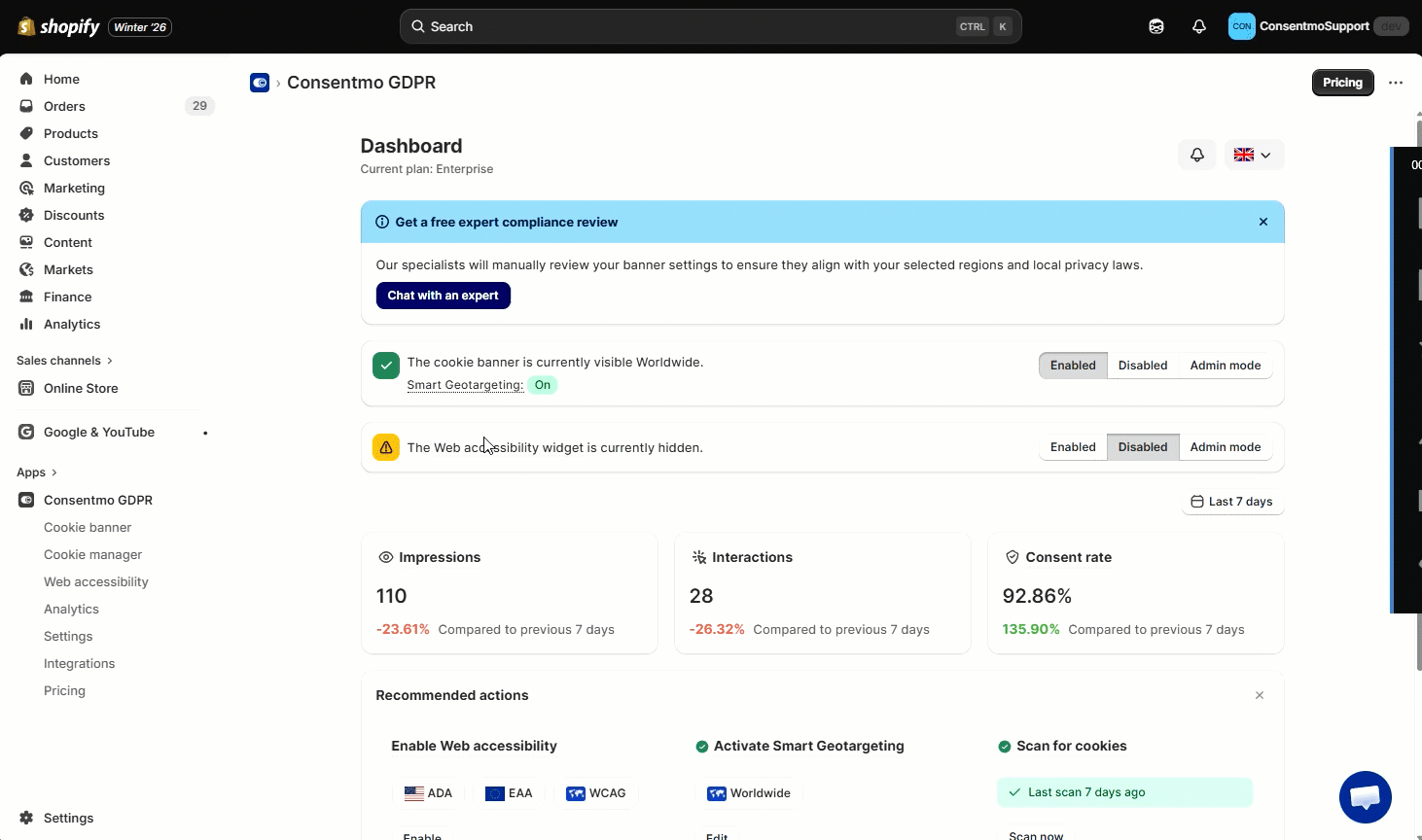Image resolution: width=1422 pixels, height=840 pixels.
Task: Open the language flag dropdown
Action: pos(1253,155)
